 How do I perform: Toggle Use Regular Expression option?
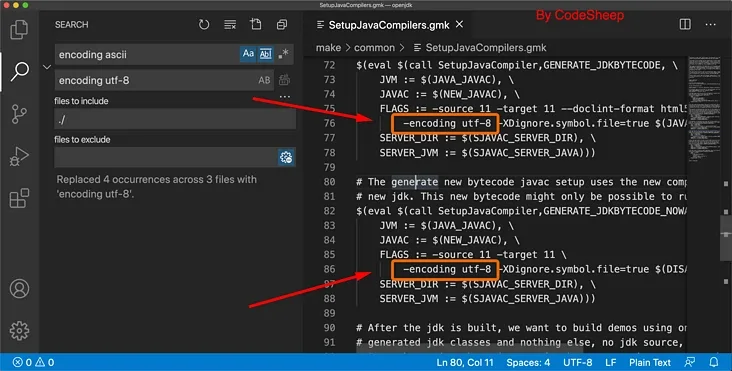click(x=283, y=54)
